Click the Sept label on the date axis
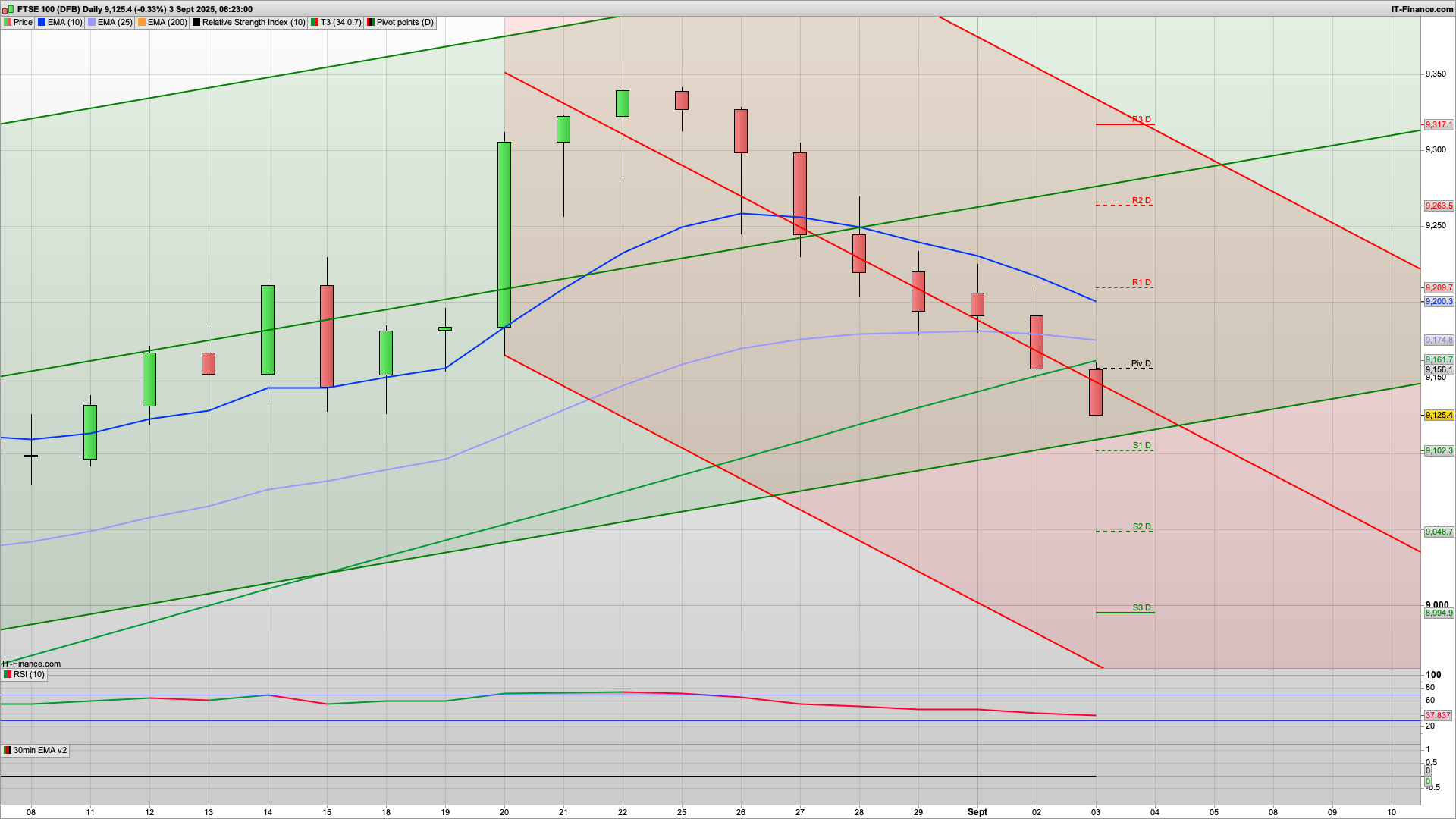Screen dimensions: 1456x819 pyautogui.click(x=977, y=812)
